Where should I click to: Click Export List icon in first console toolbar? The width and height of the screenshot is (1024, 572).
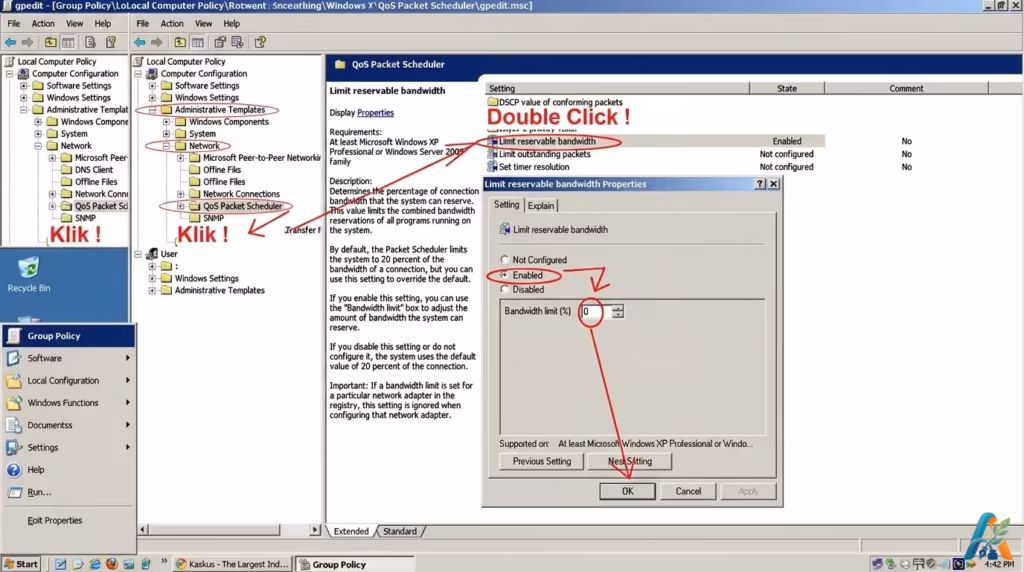[x=90, y=42]
